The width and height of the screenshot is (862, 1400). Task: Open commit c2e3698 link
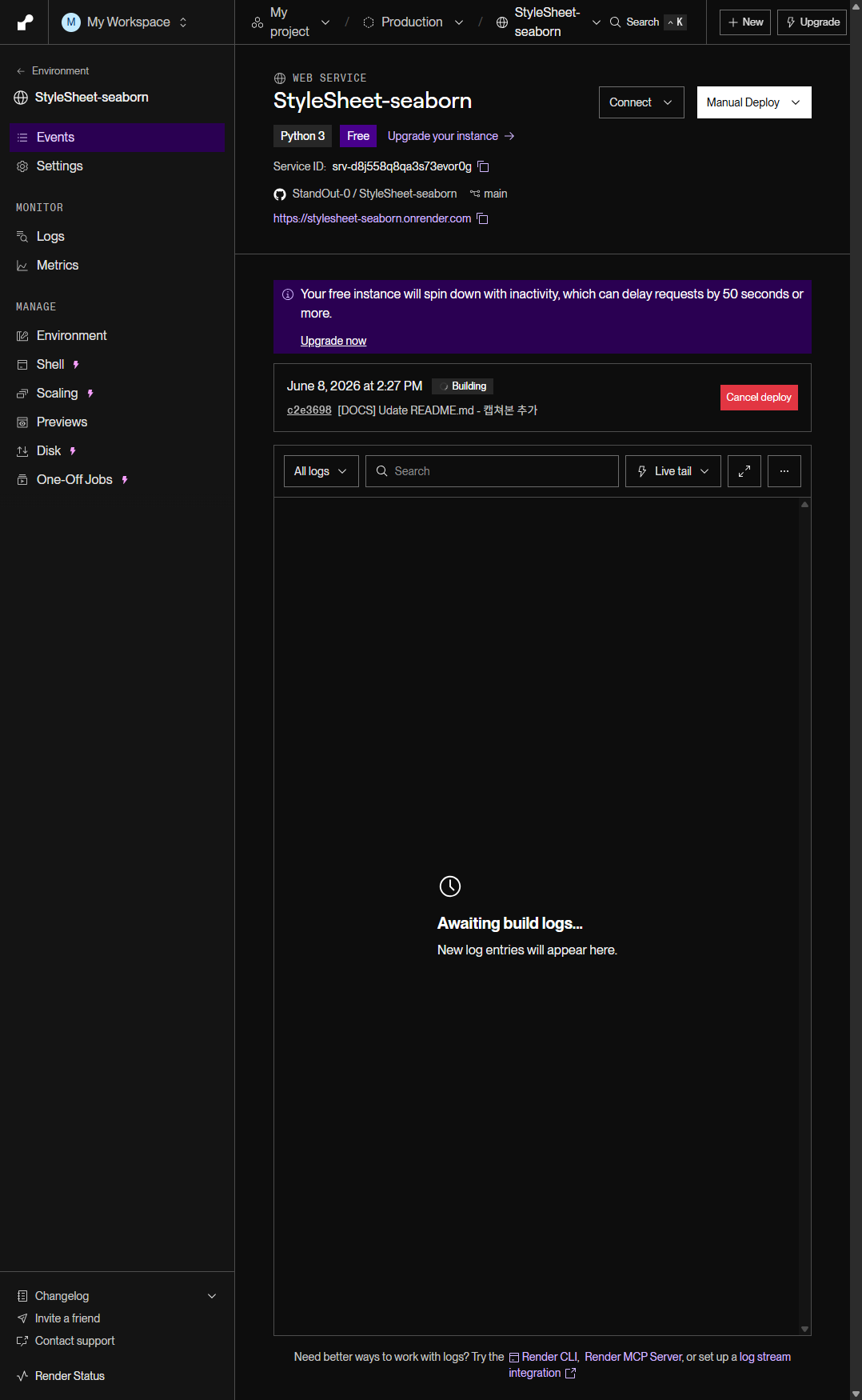click(309, 410)
